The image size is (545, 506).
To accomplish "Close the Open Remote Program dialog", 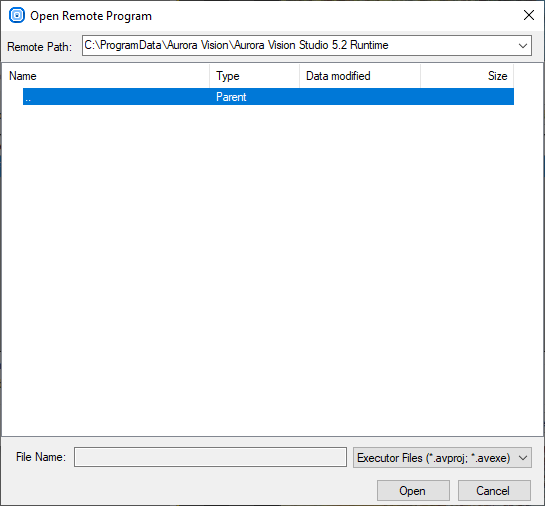I will coord(529,15).
